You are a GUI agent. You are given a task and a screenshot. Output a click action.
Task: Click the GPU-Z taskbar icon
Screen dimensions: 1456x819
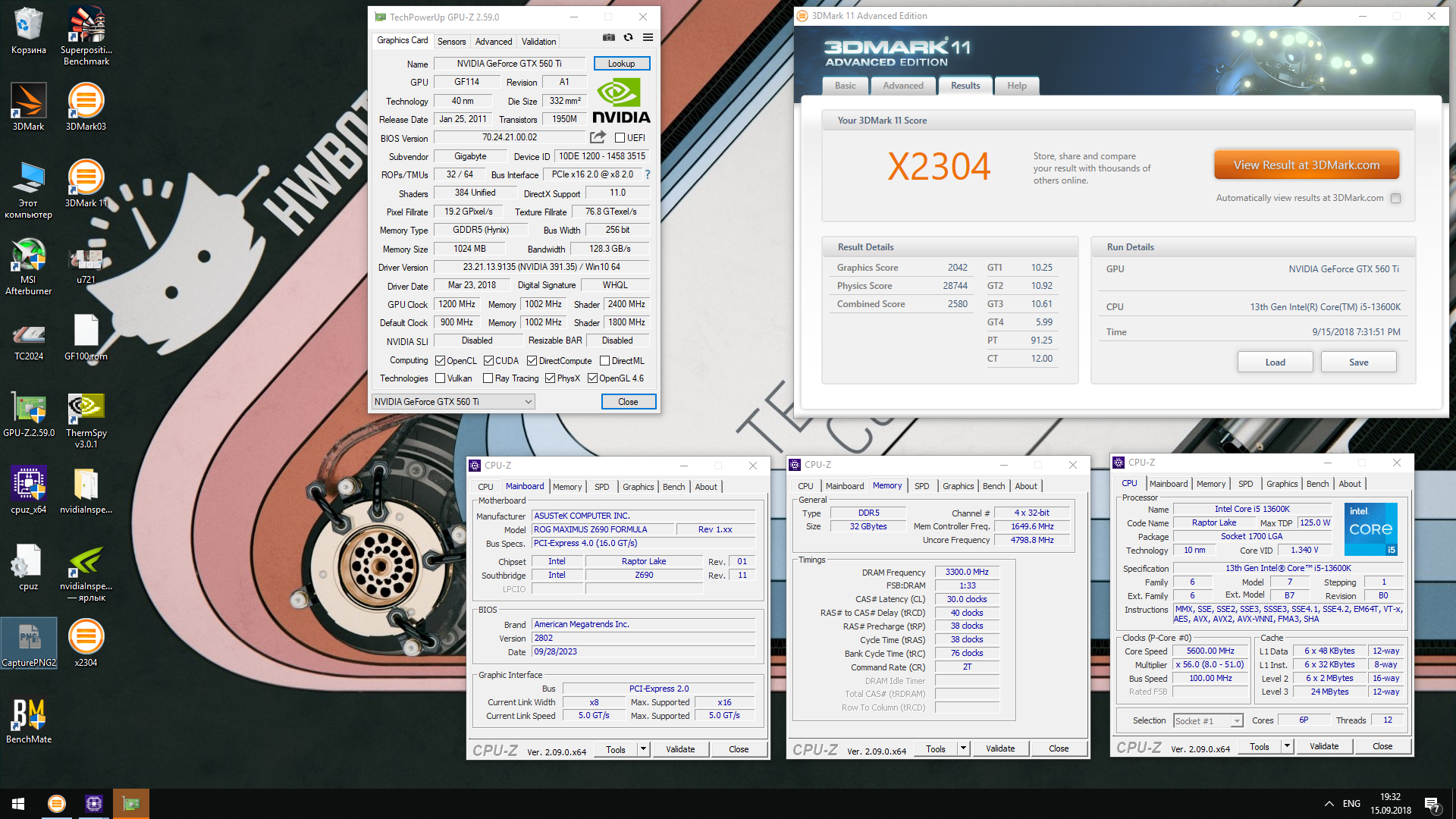131,804
